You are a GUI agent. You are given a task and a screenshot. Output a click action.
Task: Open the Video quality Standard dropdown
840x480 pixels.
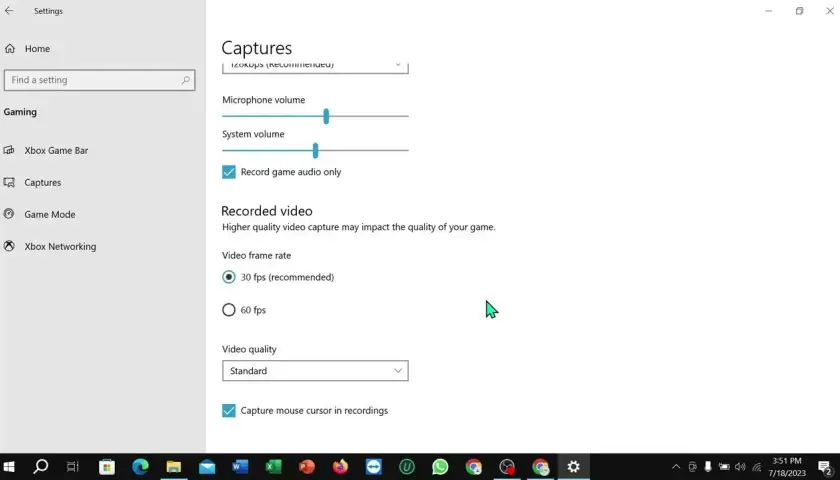click(x=315, y=371)
